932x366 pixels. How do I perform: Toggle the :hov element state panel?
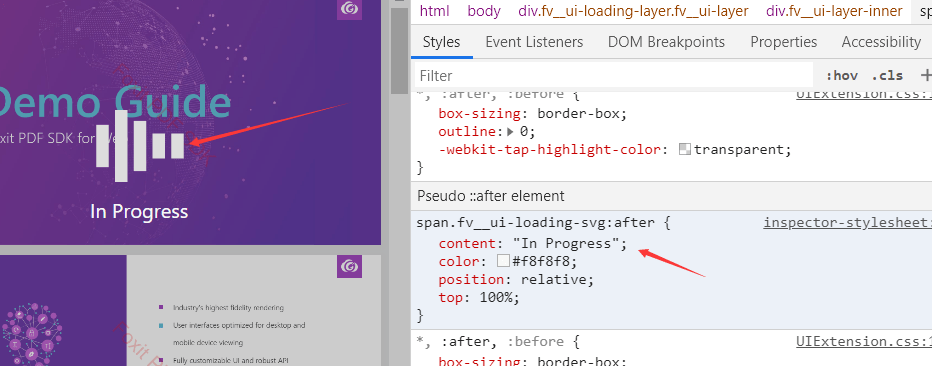click(x=842, y=75)
